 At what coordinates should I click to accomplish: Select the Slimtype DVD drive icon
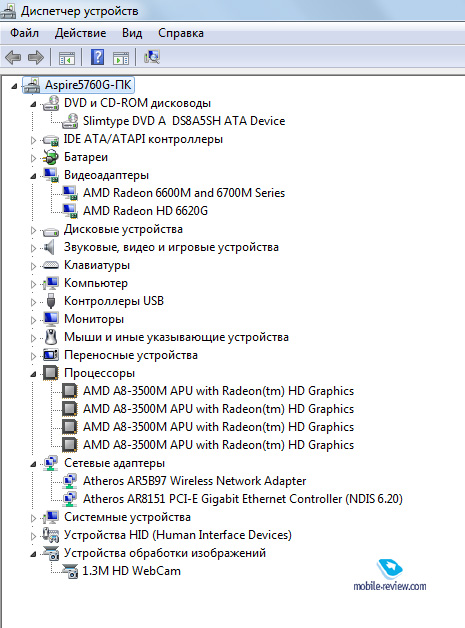point(70,121)
